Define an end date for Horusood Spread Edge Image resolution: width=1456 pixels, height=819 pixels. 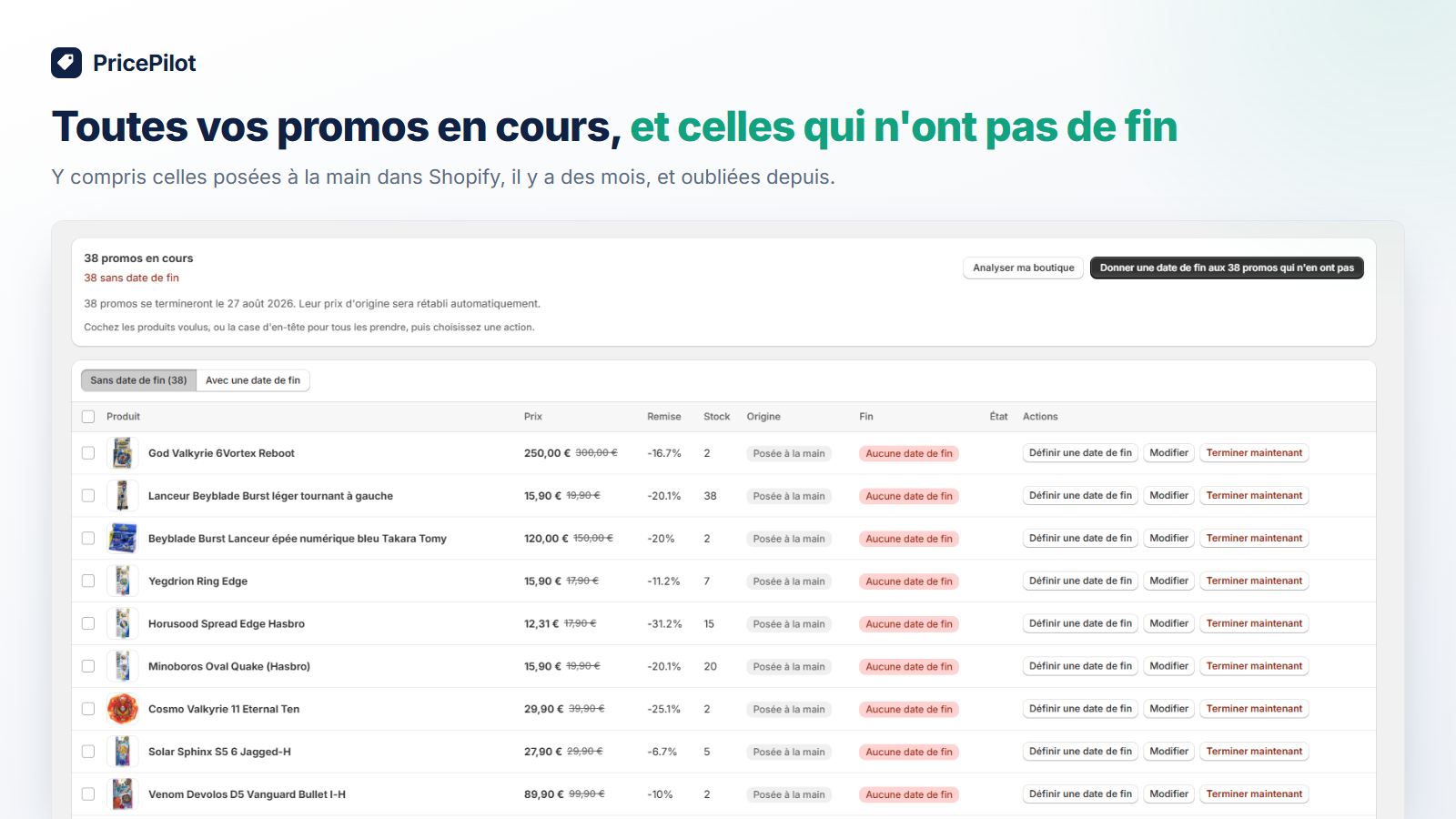[1080, 623]
